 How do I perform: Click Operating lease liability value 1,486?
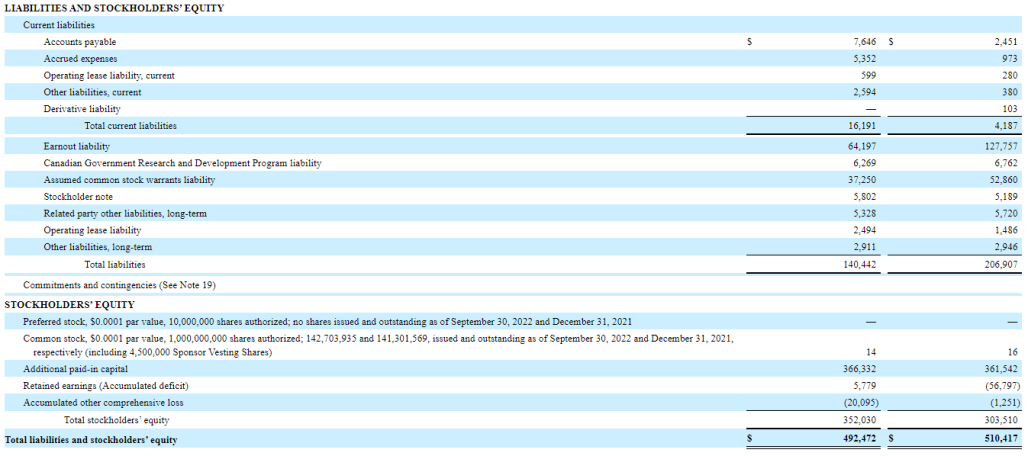pos(1006,231)
